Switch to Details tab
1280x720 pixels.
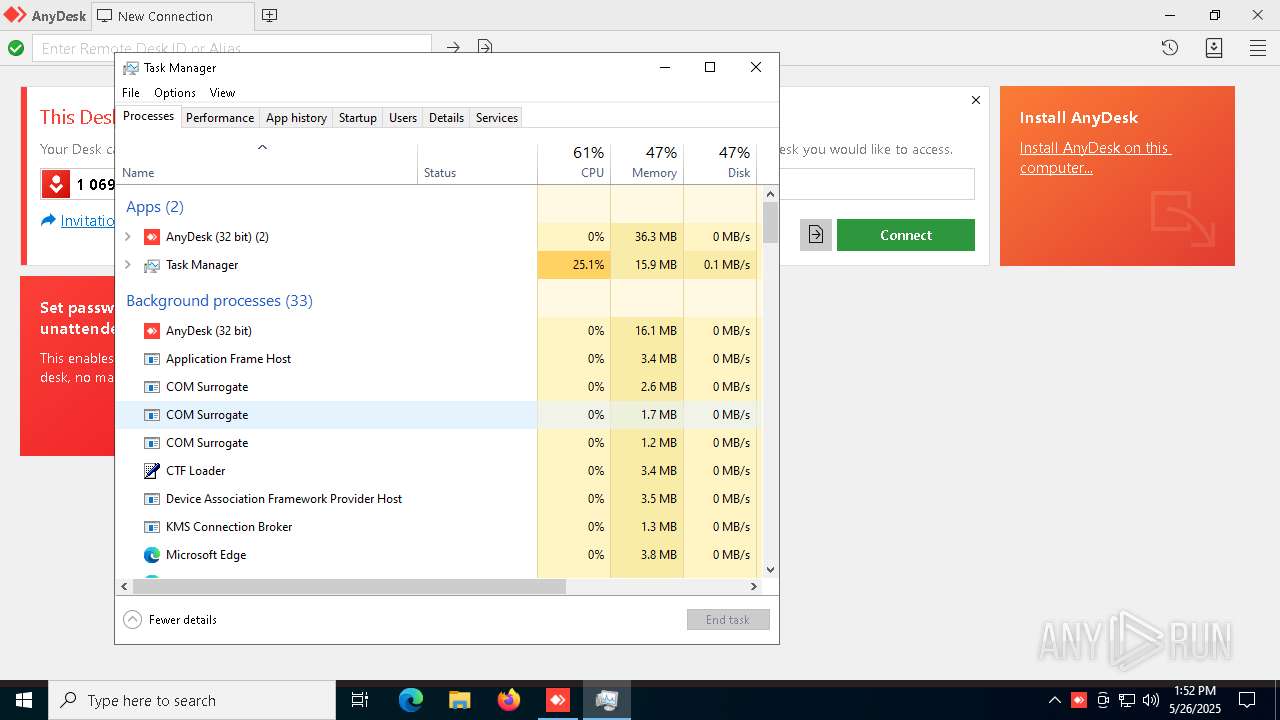(x=446, y=118)
